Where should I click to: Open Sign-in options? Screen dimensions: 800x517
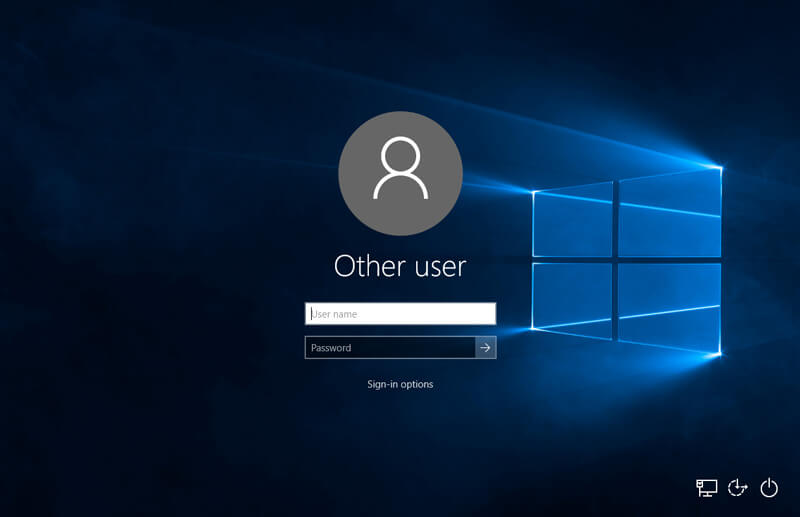(x=400, y=384)
